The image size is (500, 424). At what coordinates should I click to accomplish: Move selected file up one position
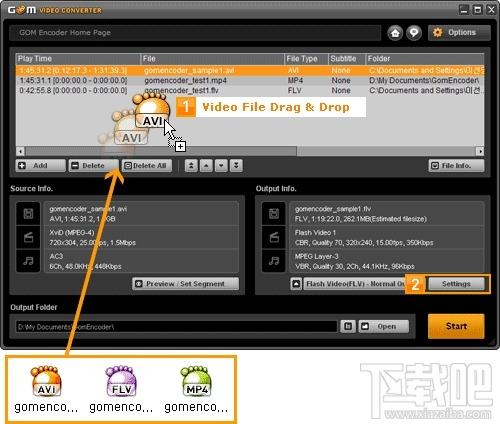[206, 166]
